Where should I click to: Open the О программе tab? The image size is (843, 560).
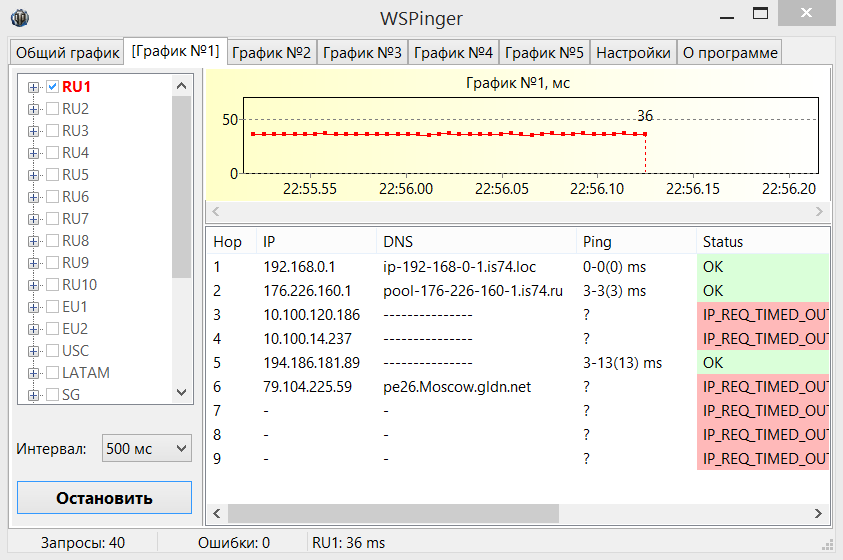tap(728, 52)
